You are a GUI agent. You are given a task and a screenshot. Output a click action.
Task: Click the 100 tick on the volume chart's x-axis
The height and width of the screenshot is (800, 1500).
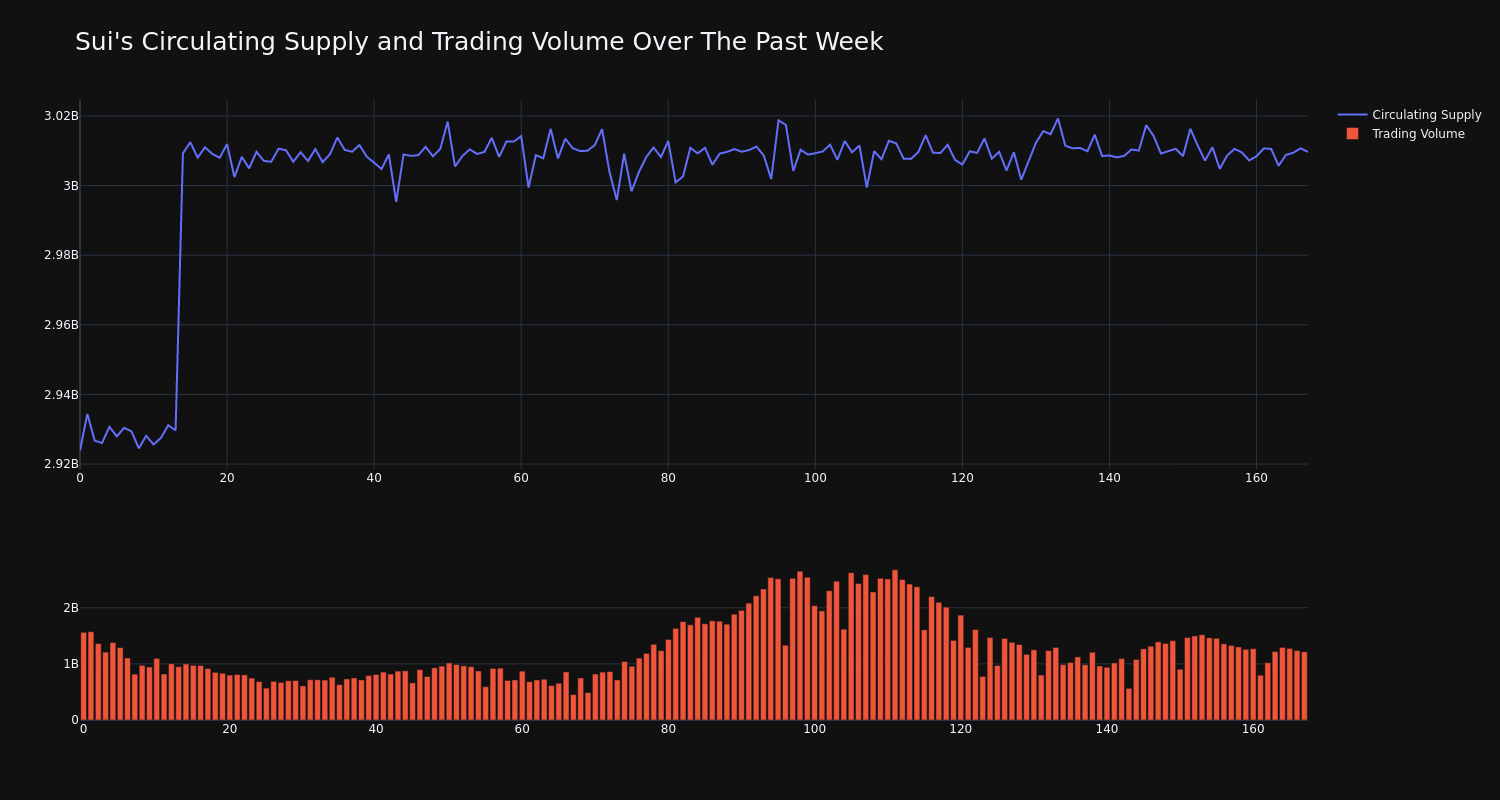814,729
